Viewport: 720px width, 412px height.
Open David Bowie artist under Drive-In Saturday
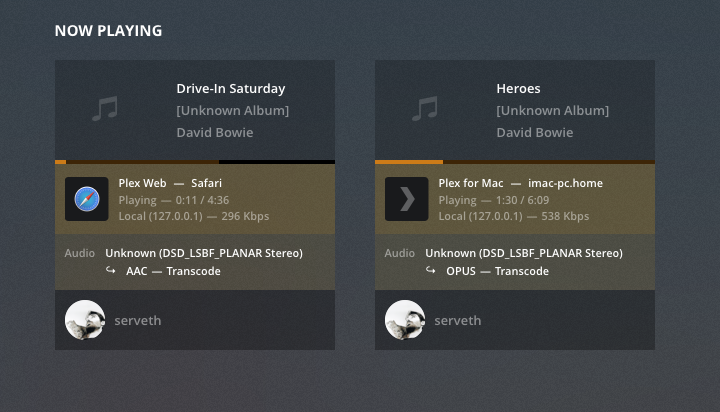pyautogui.click(x=215, y=132)
